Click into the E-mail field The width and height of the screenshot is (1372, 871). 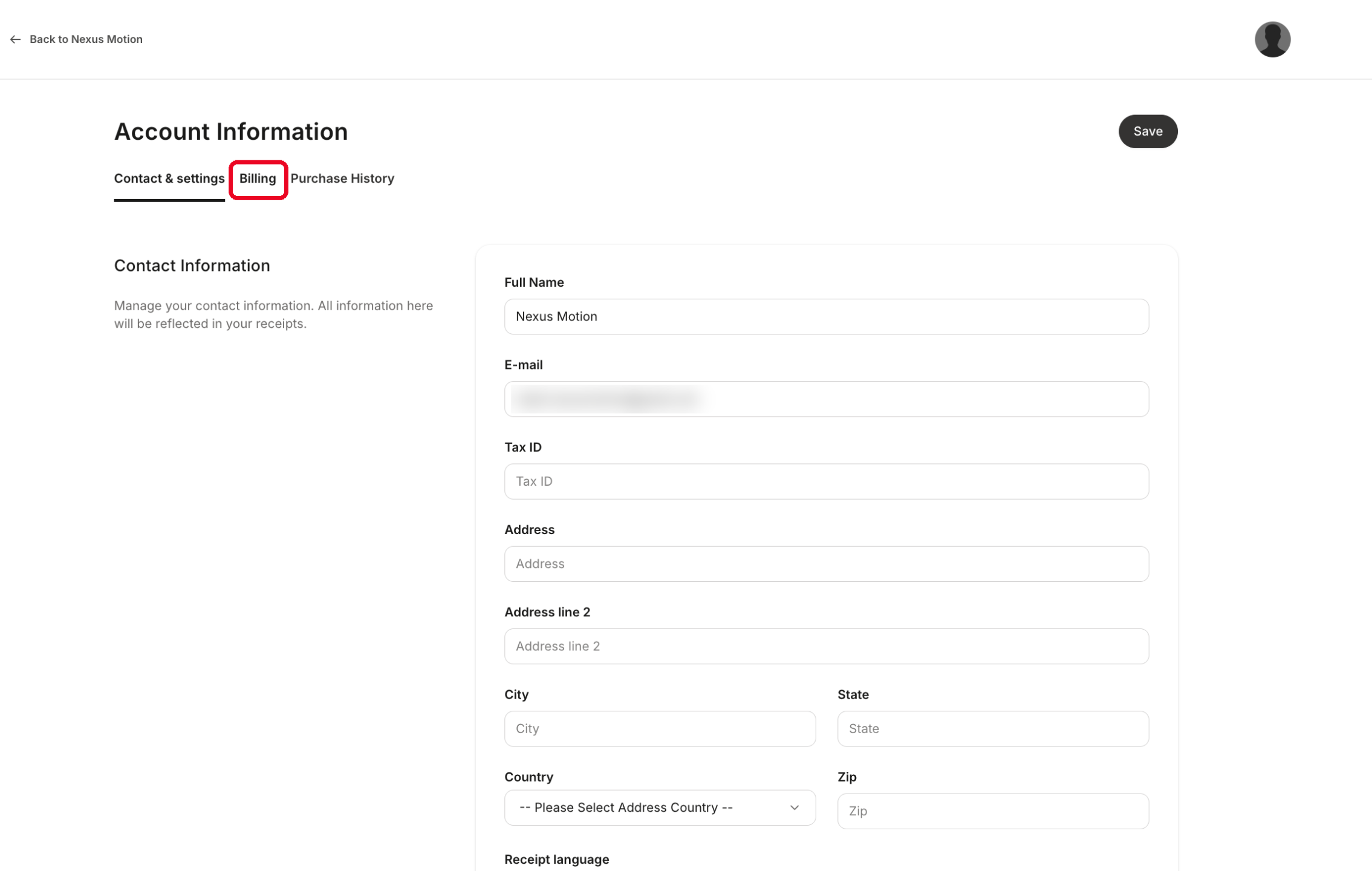[826, 399]
